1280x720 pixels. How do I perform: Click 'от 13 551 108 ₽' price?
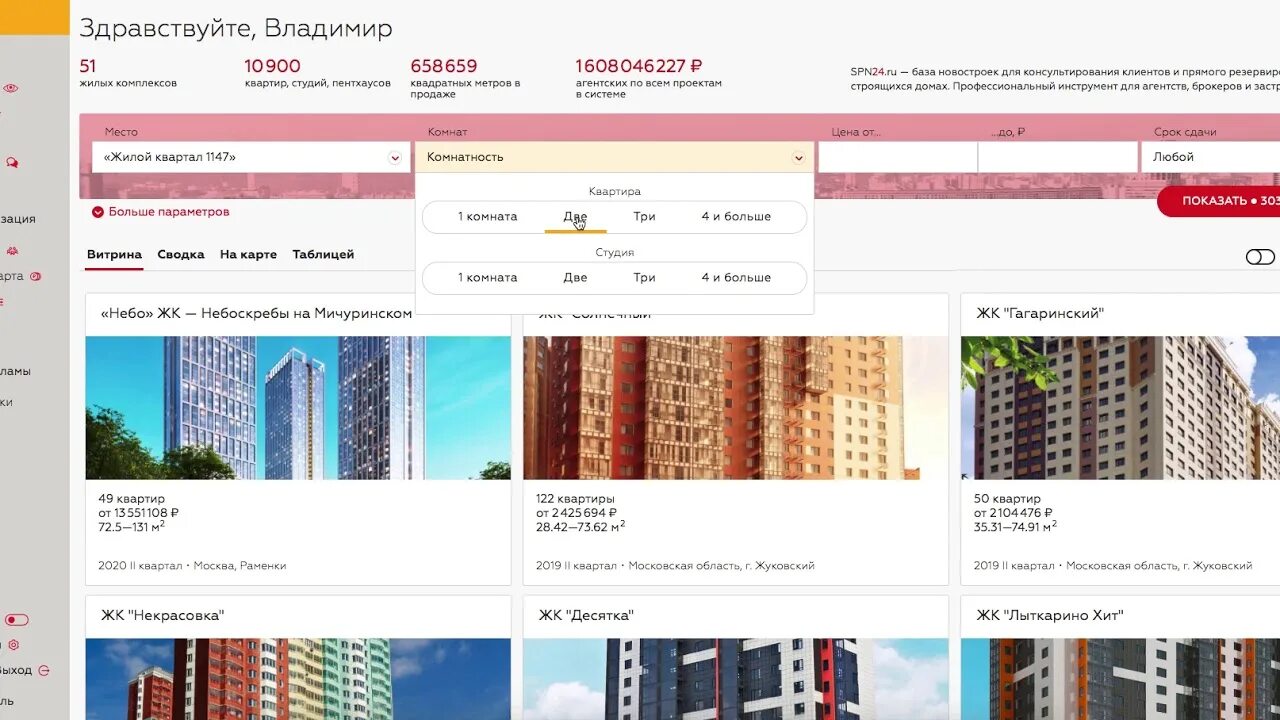pyautogui.click(x=138, y=513)
